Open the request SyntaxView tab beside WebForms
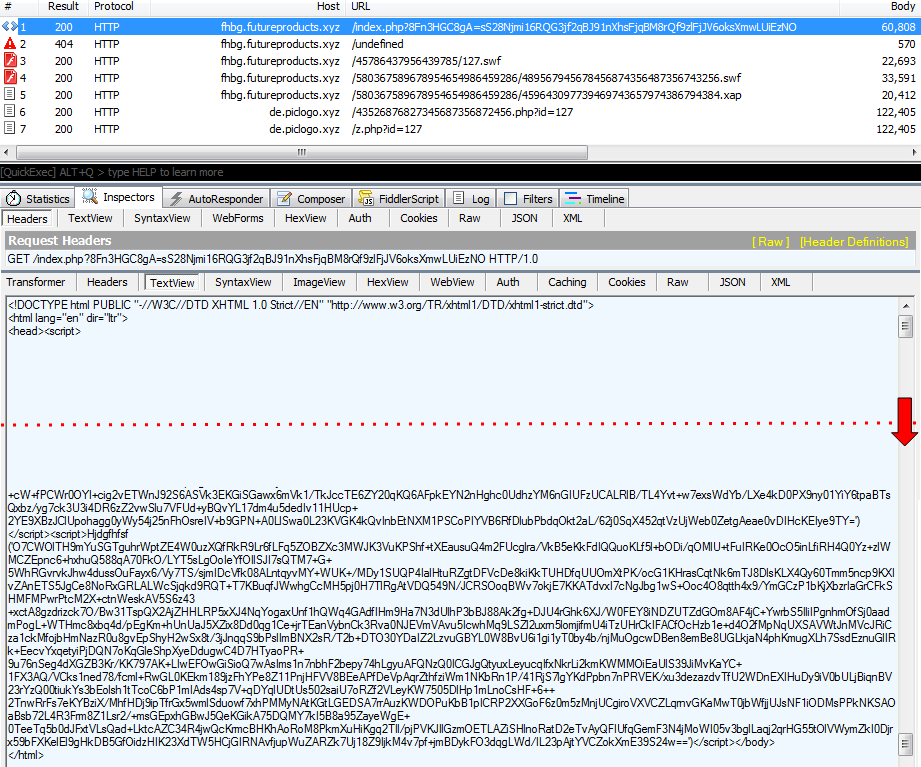Image resolution: width=921 pixels, height=767 pixels. pos(162,218)
